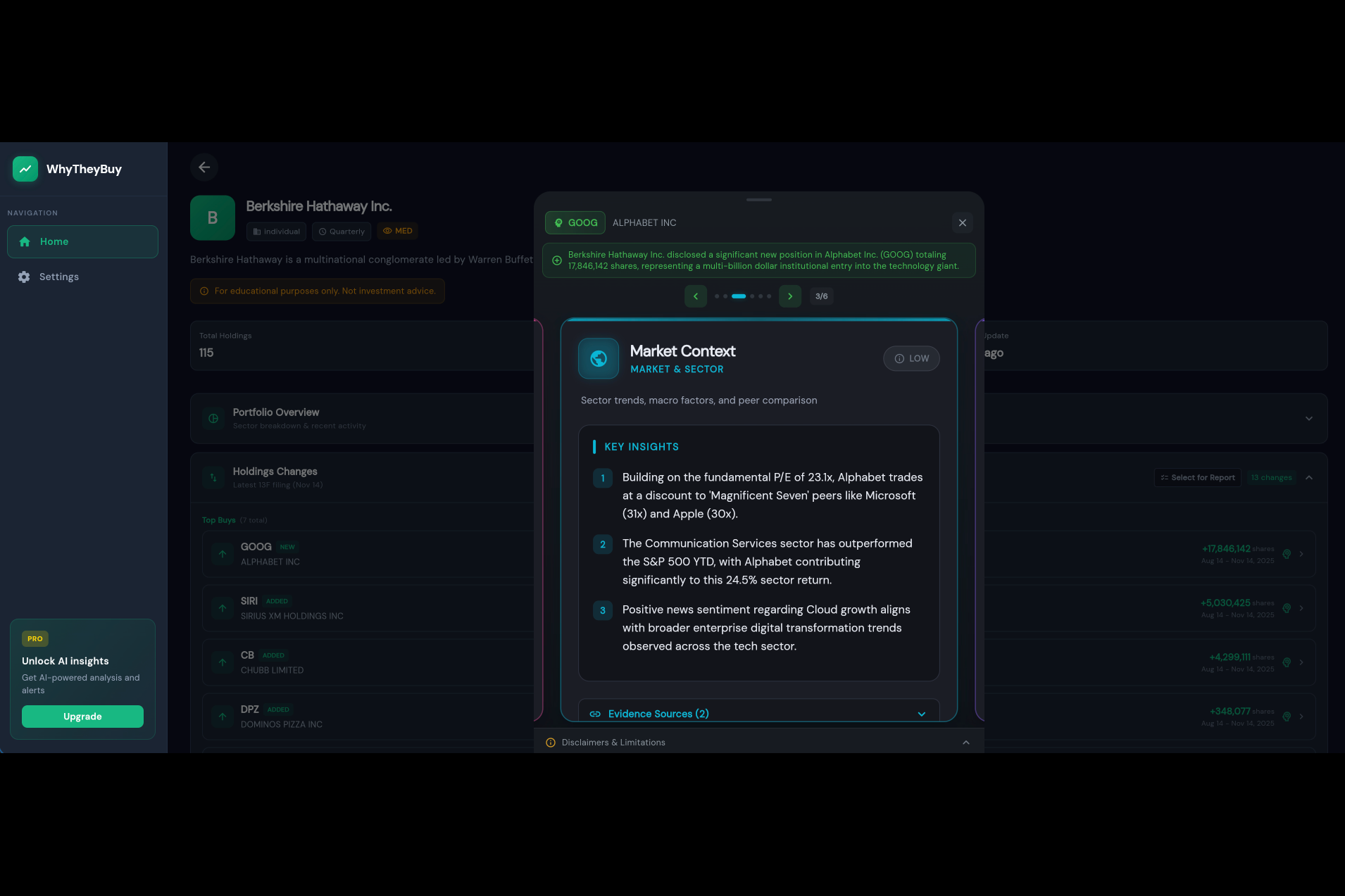Click the PRO badge
Image resolution: width=1345 pixels, height=896 pixels.
(x=35, y=639)
